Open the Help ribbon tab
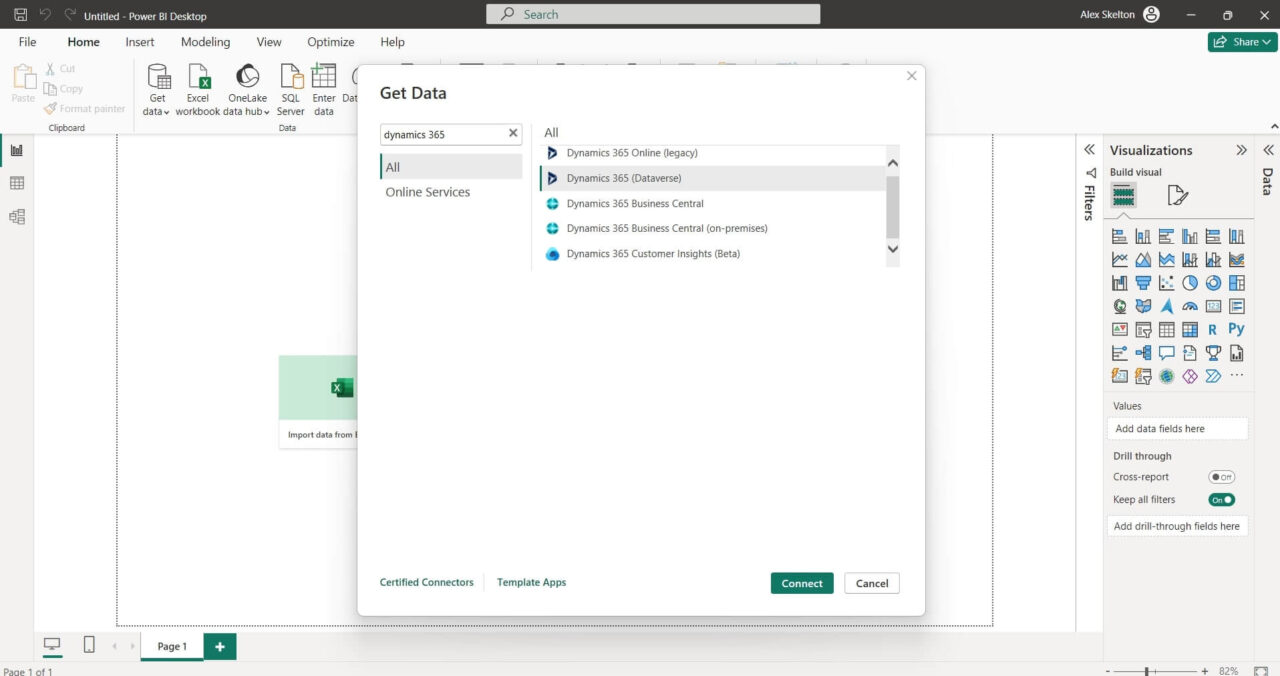This screenshot has height=676, width=1280. click(393, 42)
